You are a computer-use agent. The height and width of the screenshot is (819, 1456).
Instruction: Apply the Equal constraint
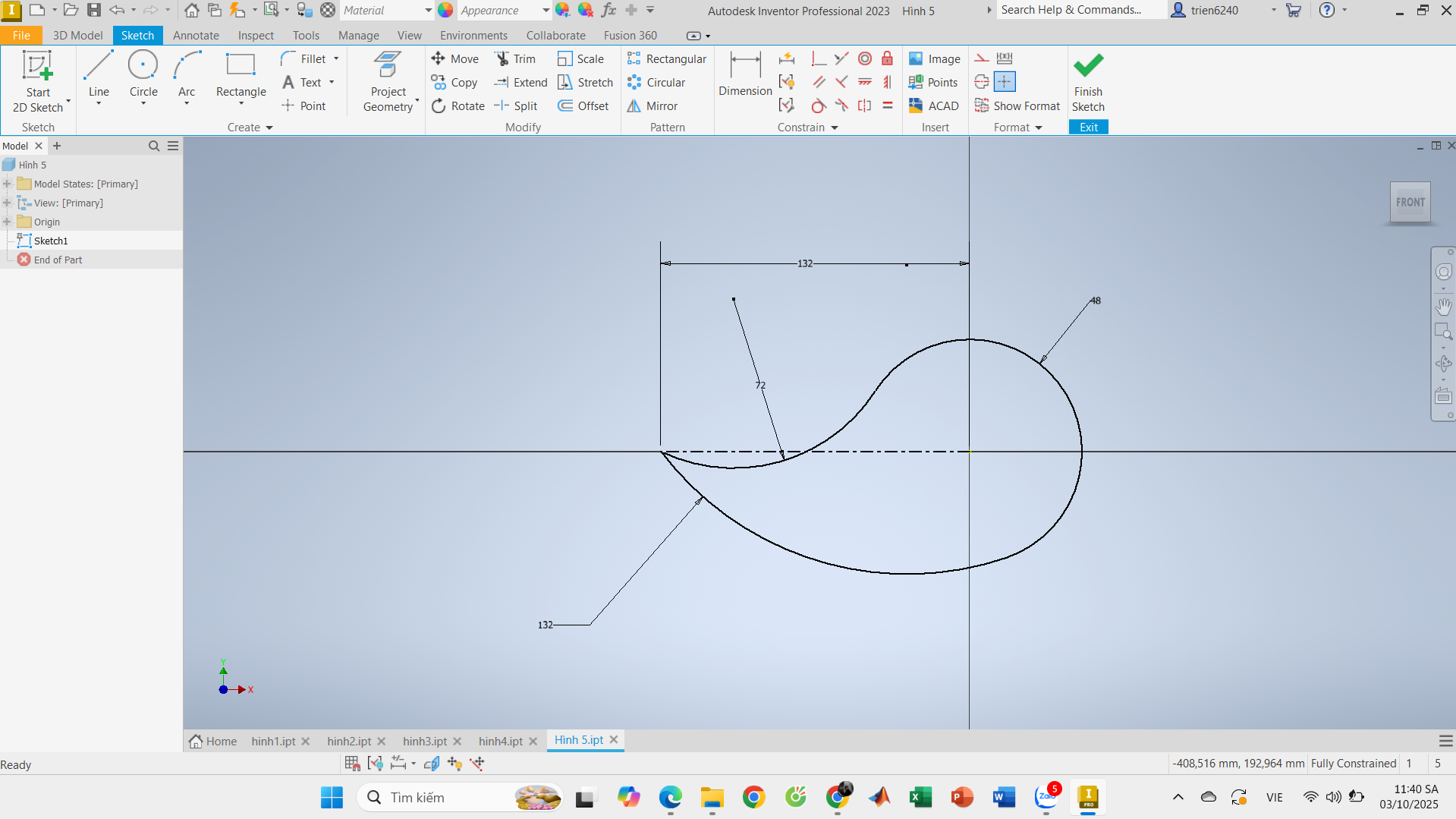(887, 106)
